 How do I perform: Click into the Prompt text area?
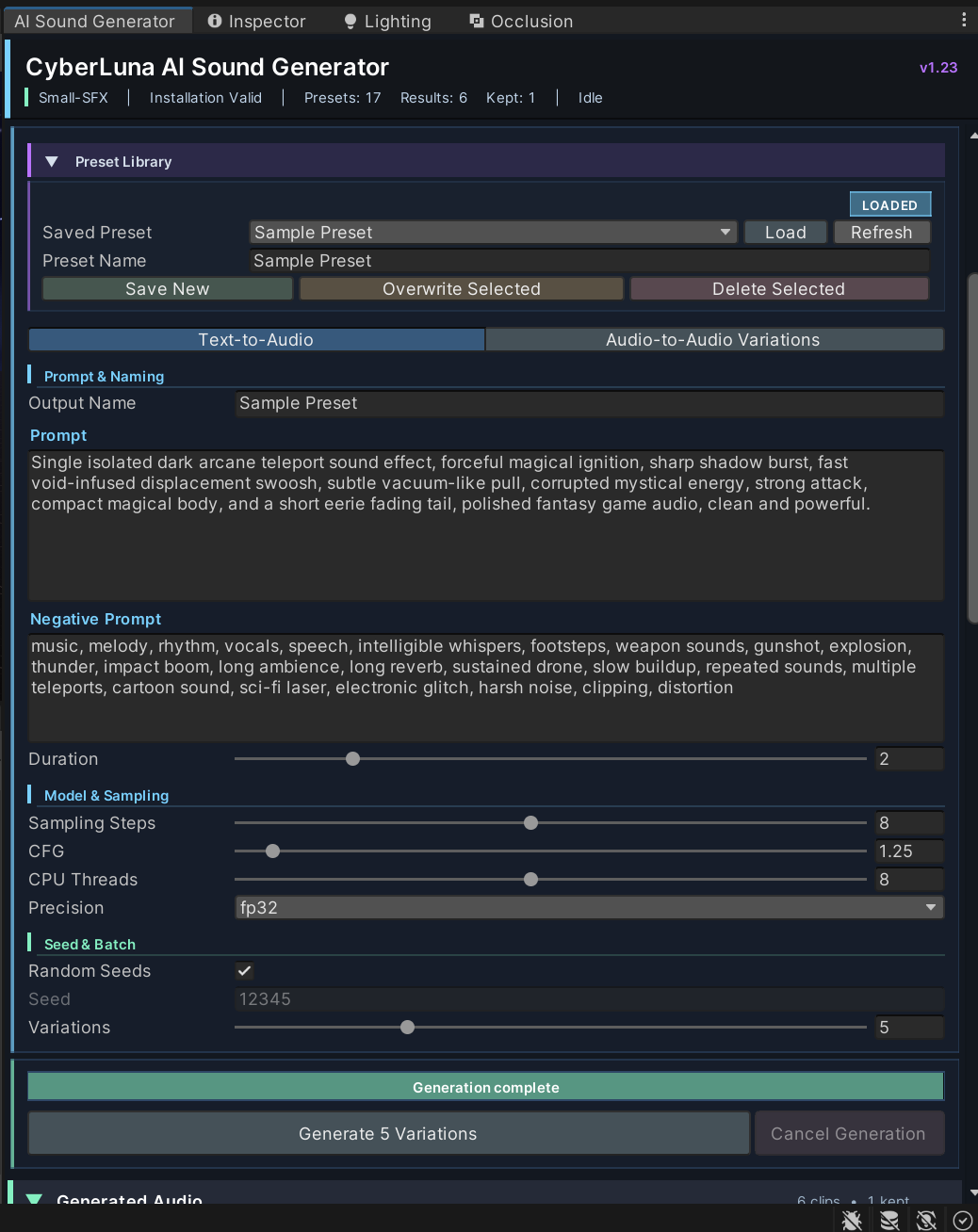(x=486, y=526)
